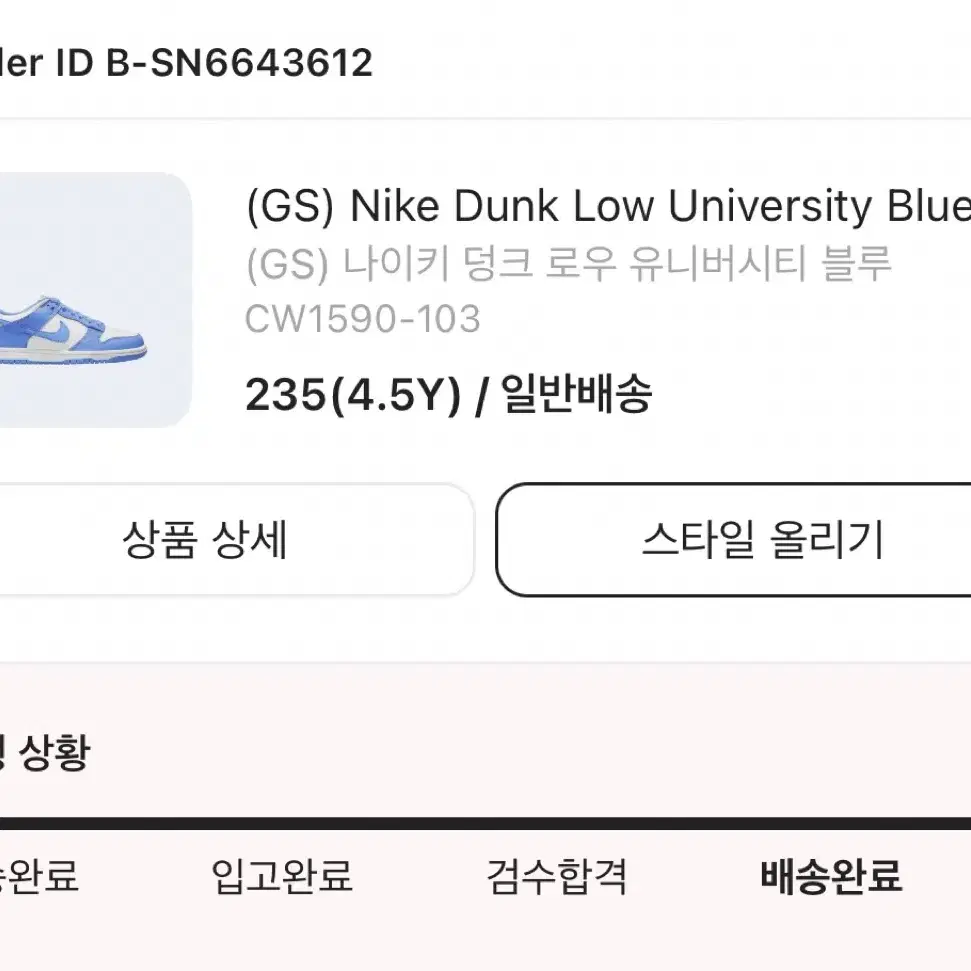The image size is (971, 971).
Task: Open the Nike Dunk Low University Blue title
Action: pos(608,206)
